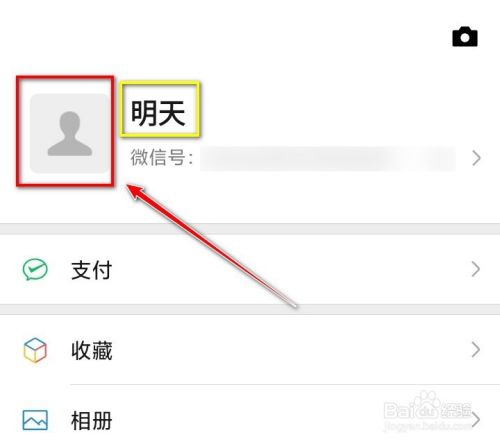Tap the green 支付 chat-bubble checkmark icon
This screenshot has height=444, width=500.
pyautogui.click(x=35, y=269)
